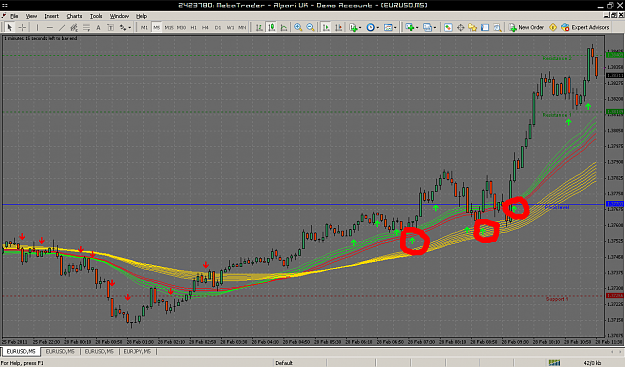Select the Fibonacci retracement tool
The height and width of the screenshot is (367, 625).
tap(86, 27)
